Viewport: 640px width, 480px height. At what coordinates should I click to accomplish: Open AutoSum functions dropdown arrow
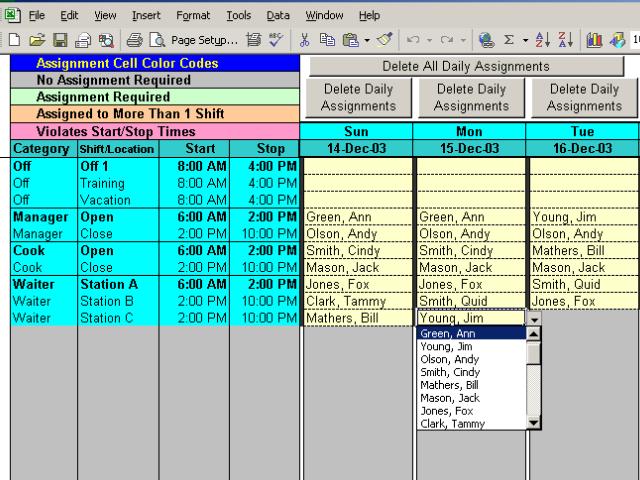tap(525, 40)
